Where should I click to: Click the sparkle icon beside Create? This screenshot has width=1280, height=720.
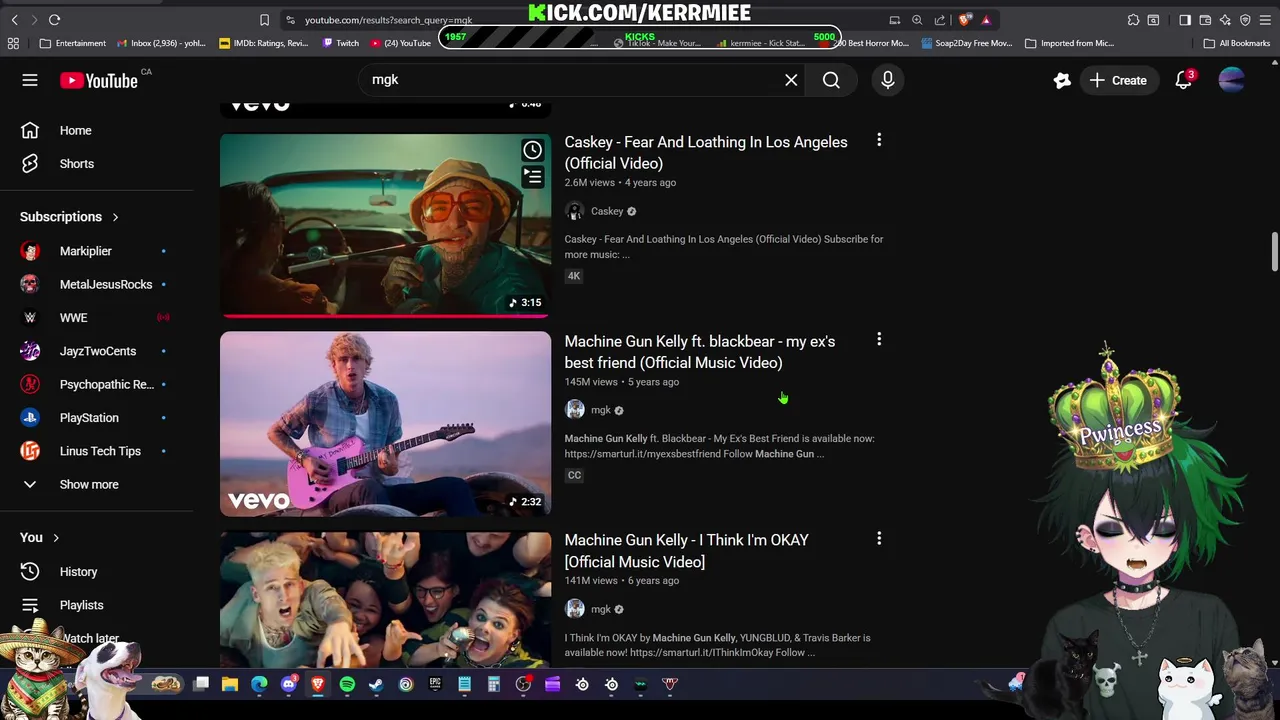1062,80
